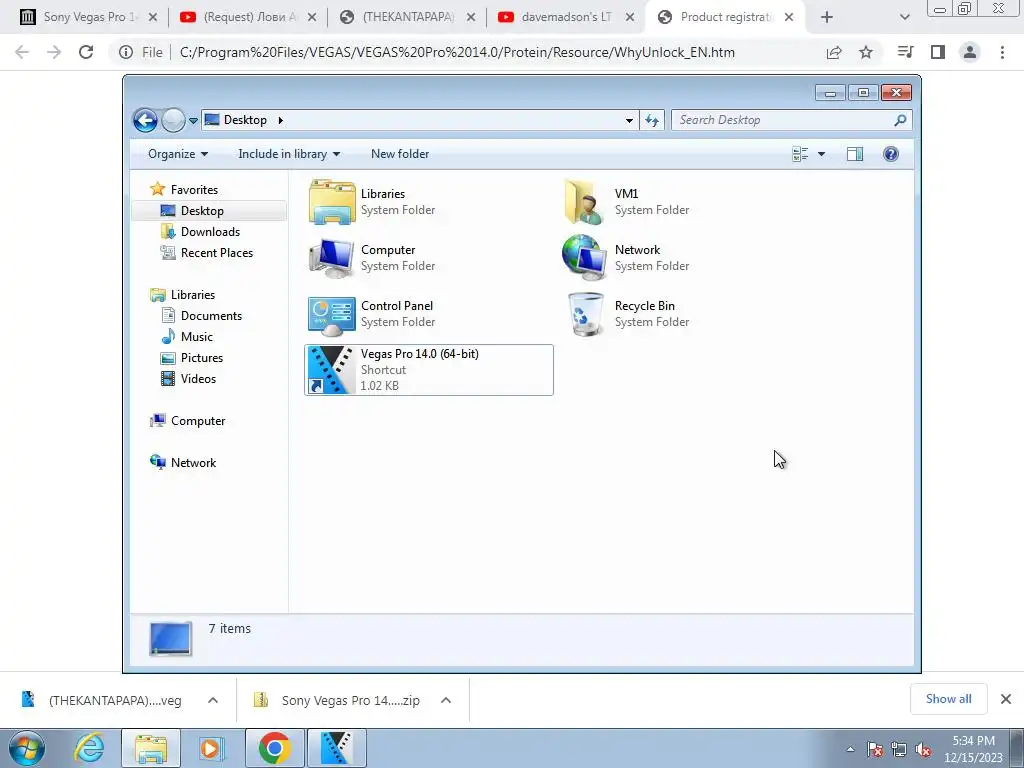Open Chrome tab search chevron
Viewport: 1024px width, 768px height.
904,17
